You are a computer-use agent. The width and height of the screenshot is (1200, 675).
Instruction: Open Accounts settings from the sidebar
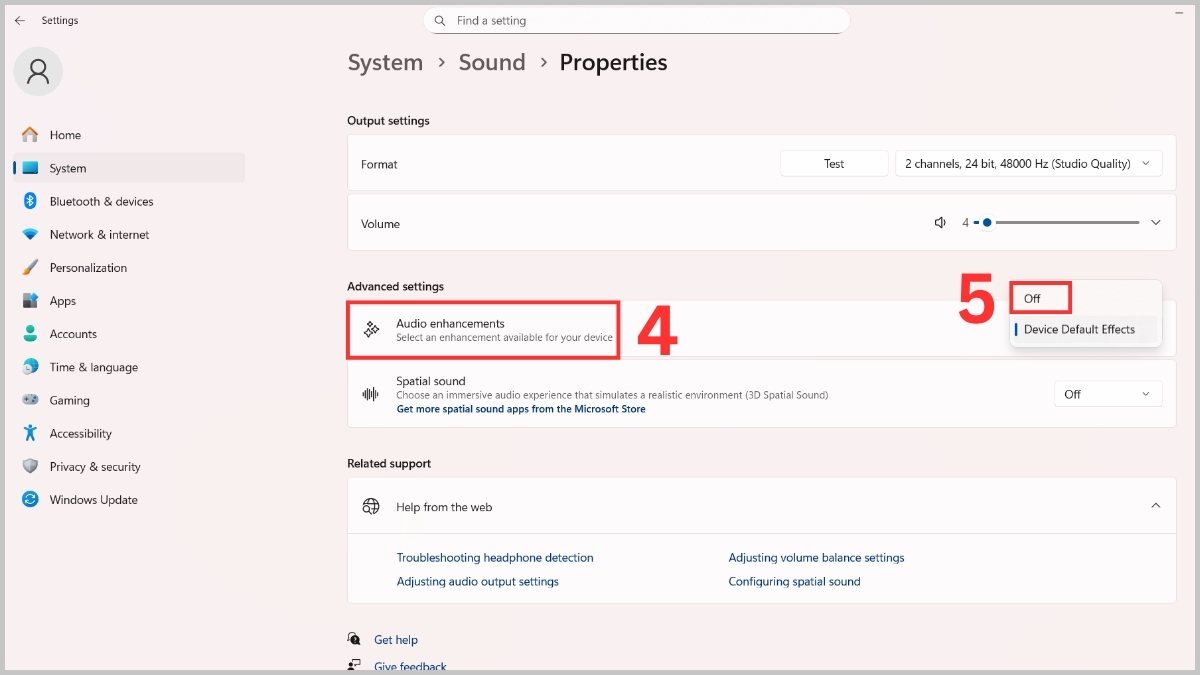tap(72, 334)
